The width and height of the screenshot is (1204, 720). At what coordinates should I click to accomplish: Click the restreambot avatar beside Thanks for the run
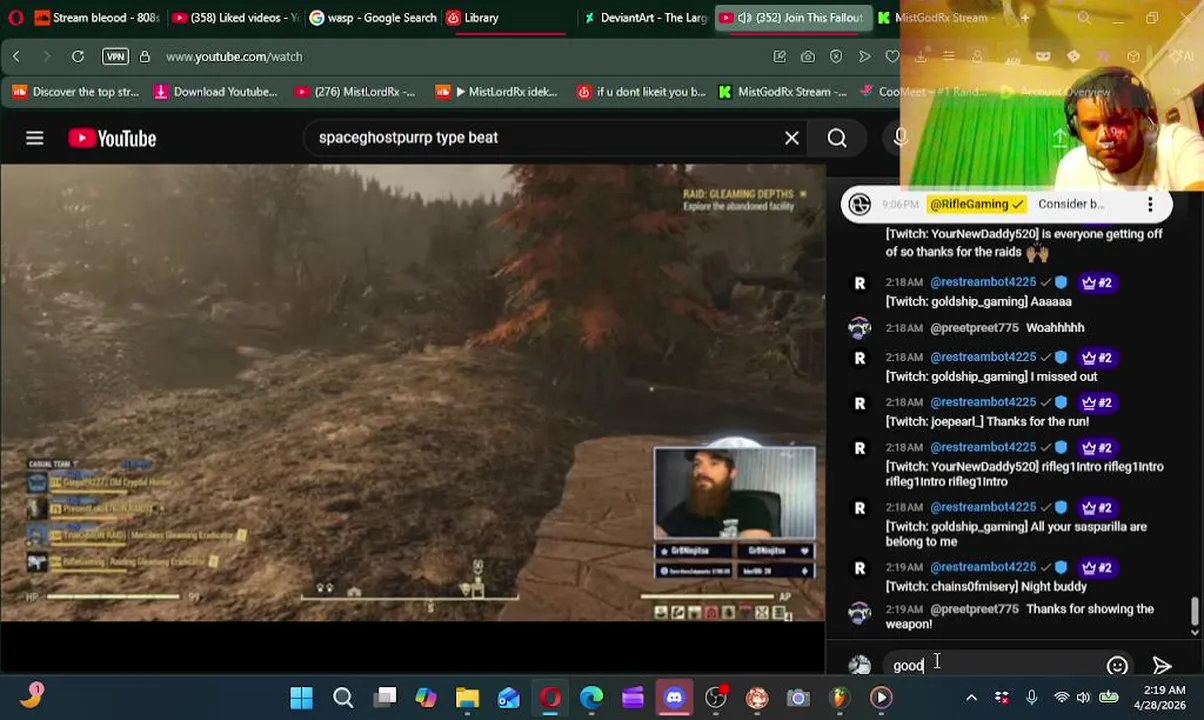click(x=859, y=404)
